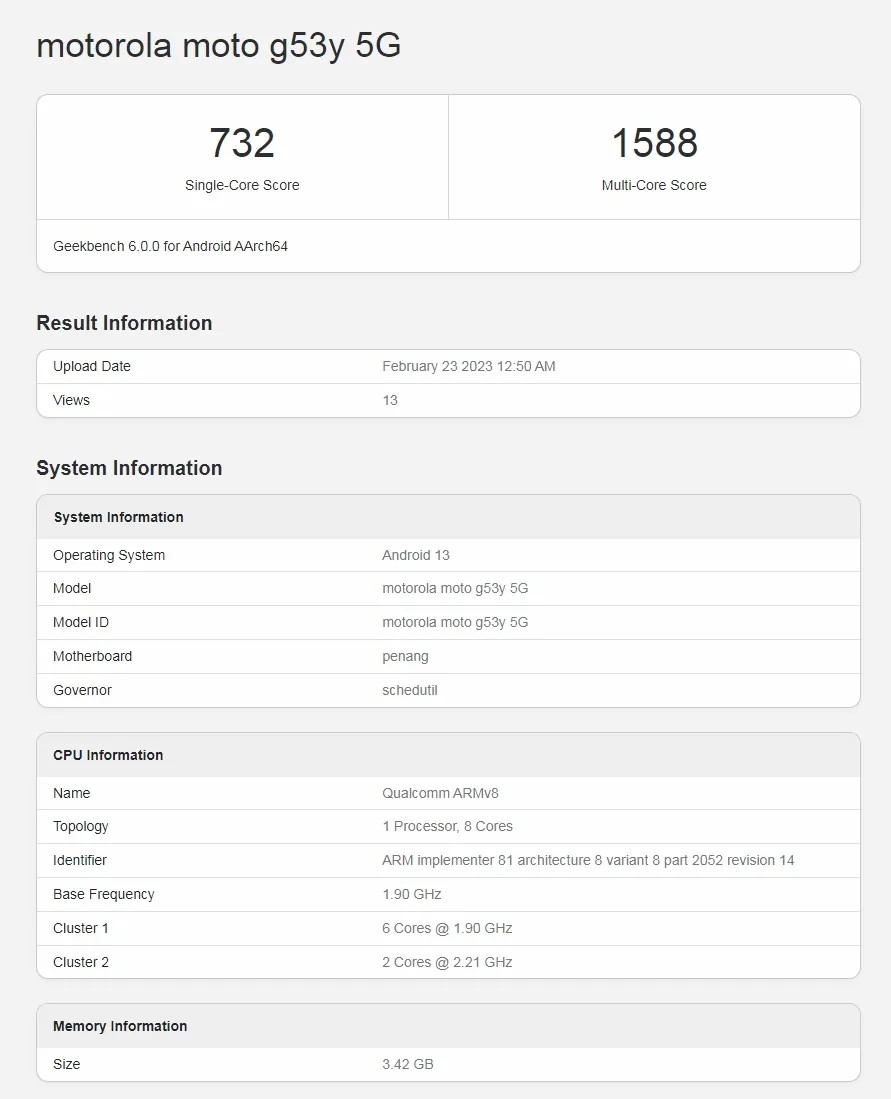Click the "Model ID" row label

81,622
